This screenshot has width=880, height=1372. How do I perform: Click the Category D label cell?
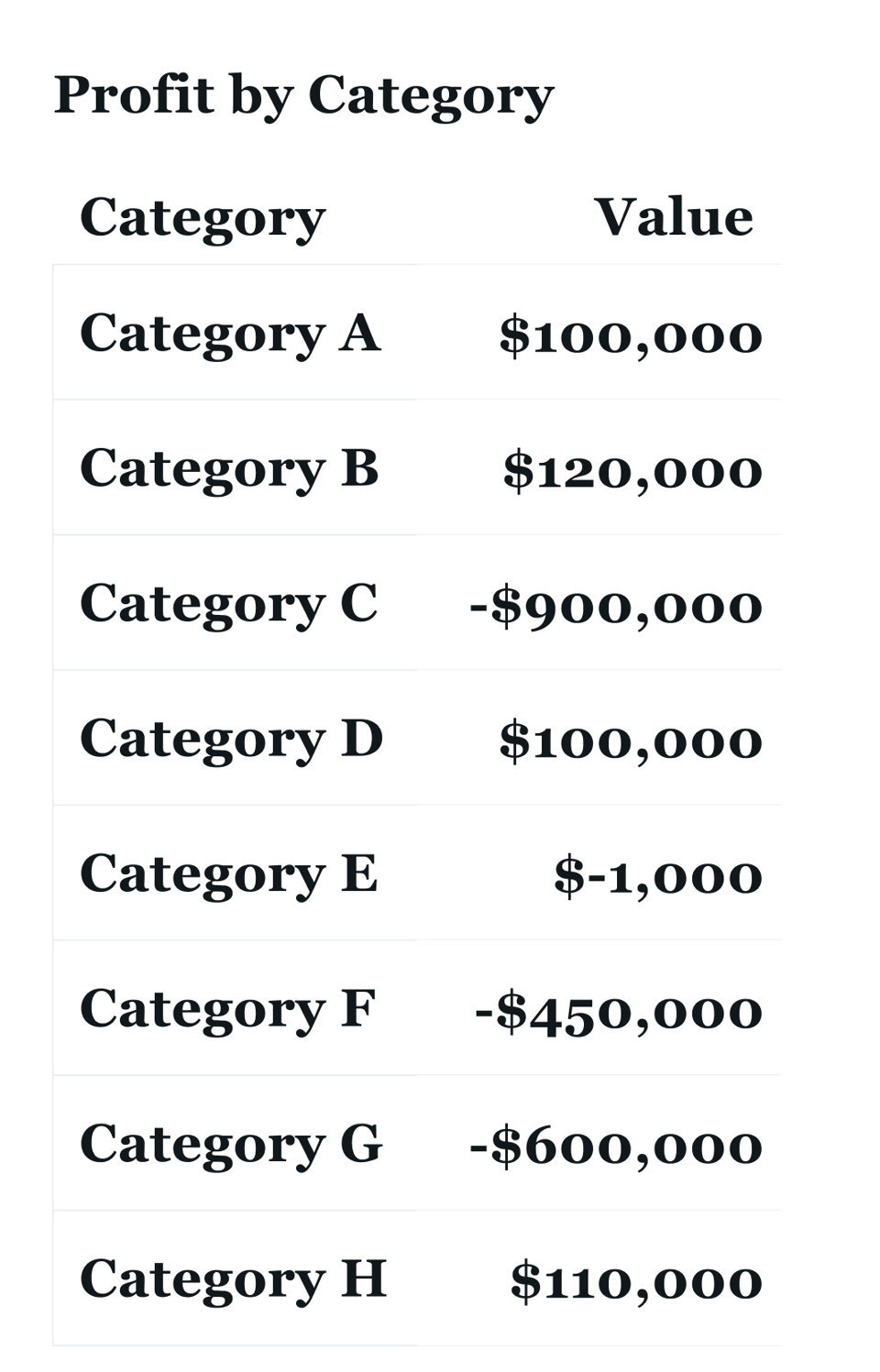[x=231, y=739]
